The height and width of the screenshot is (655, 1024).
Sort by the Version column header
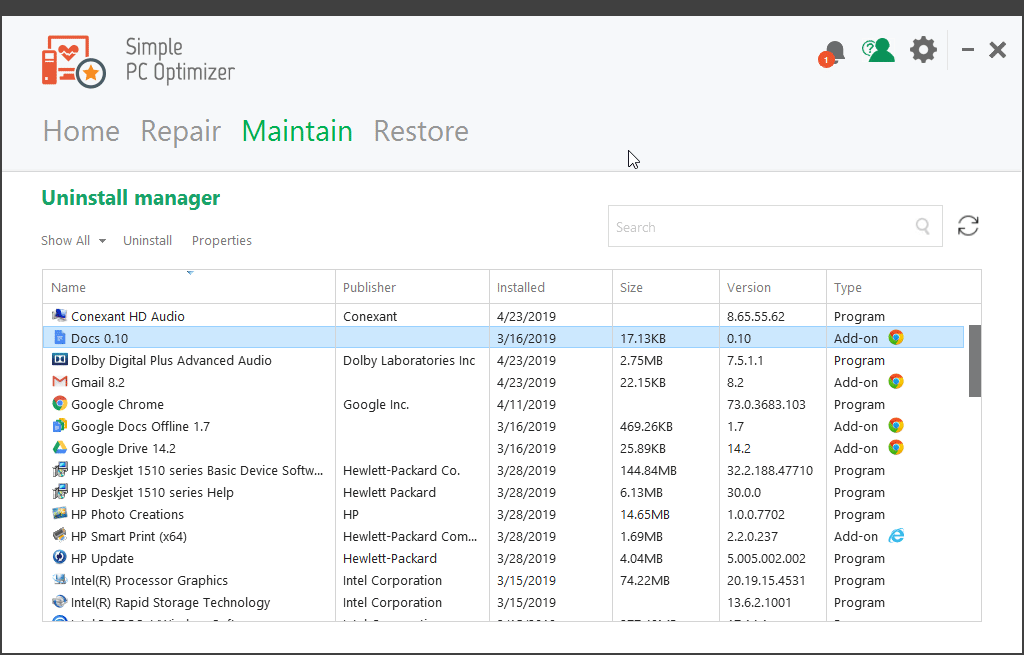point(773,287)
